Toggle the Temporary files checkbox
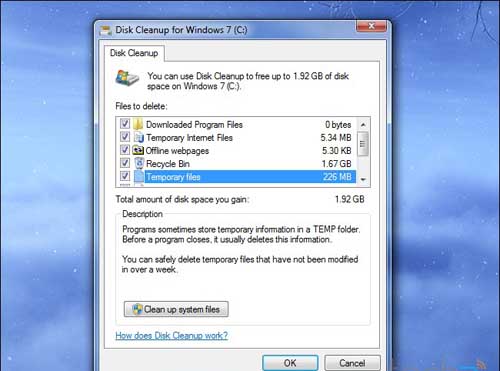 (125, 176)
